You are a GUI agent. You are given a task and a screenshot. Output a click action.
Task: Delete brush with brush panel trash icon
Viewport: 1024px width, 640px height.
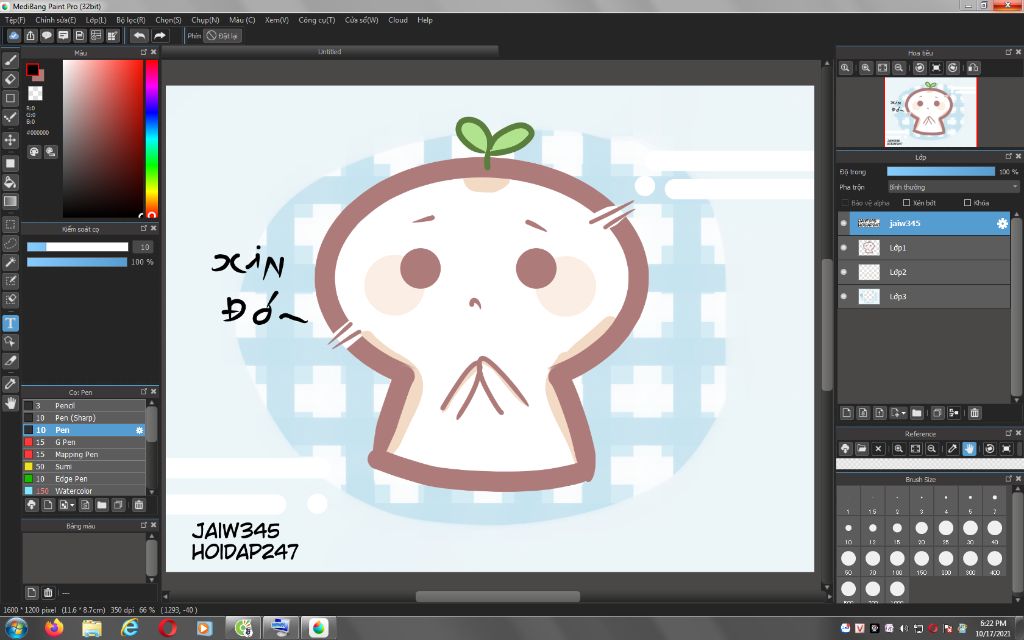click(x=138, y=505)
